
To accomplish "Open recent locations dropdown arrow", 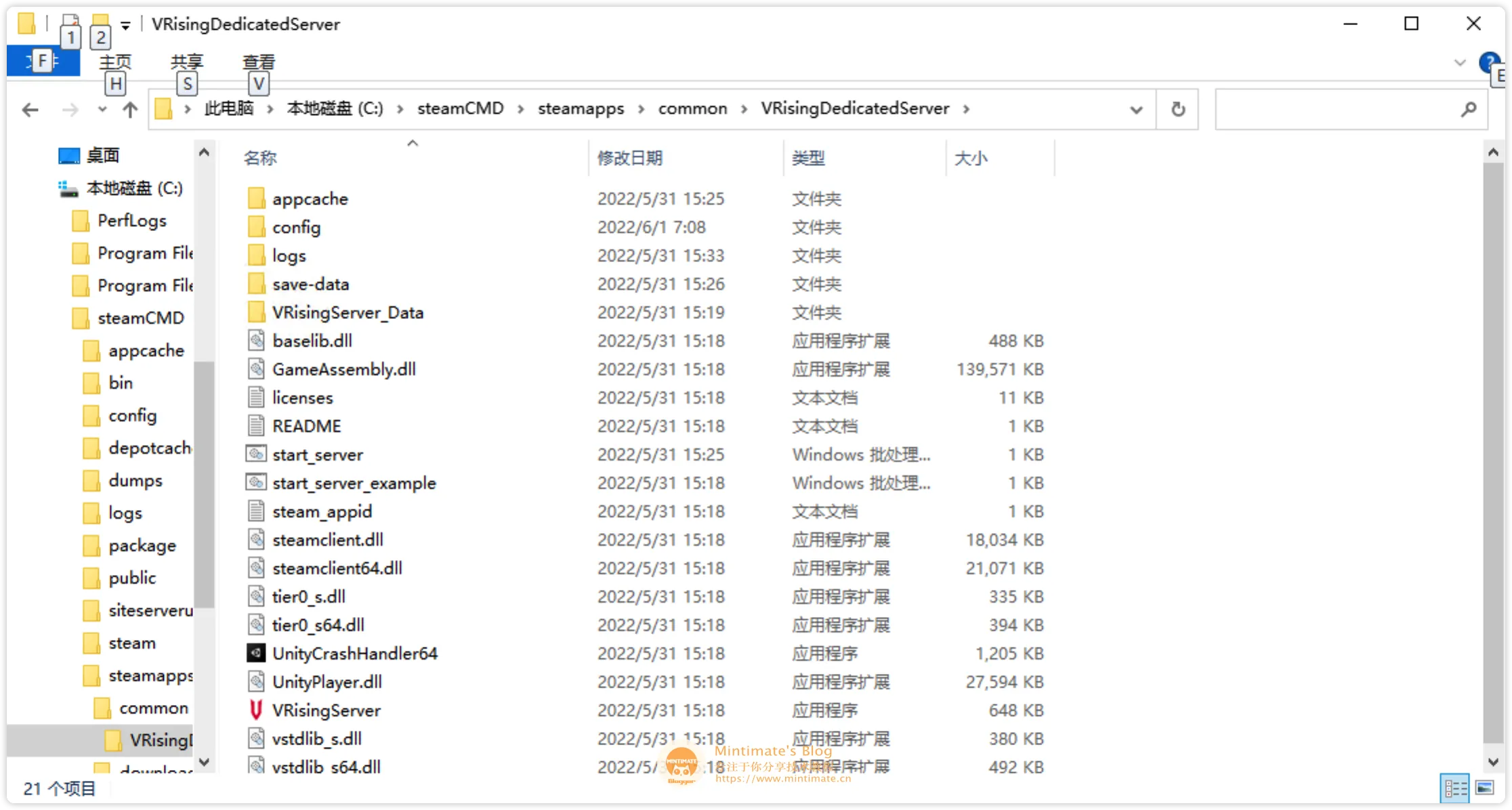I will pos(102,109).
